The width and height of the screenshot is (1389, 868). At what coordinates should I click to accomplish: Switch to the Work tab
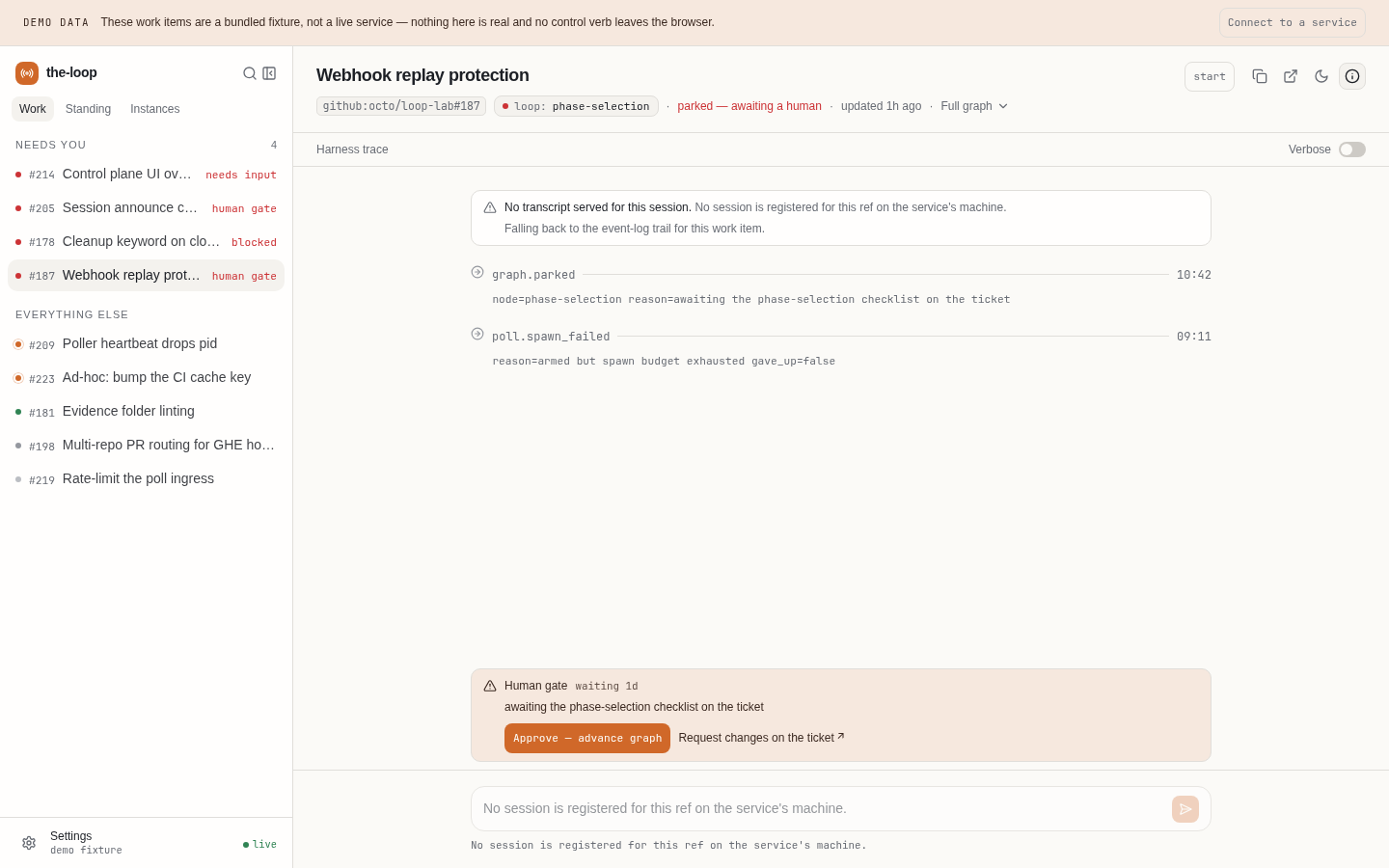click(33, 109)
